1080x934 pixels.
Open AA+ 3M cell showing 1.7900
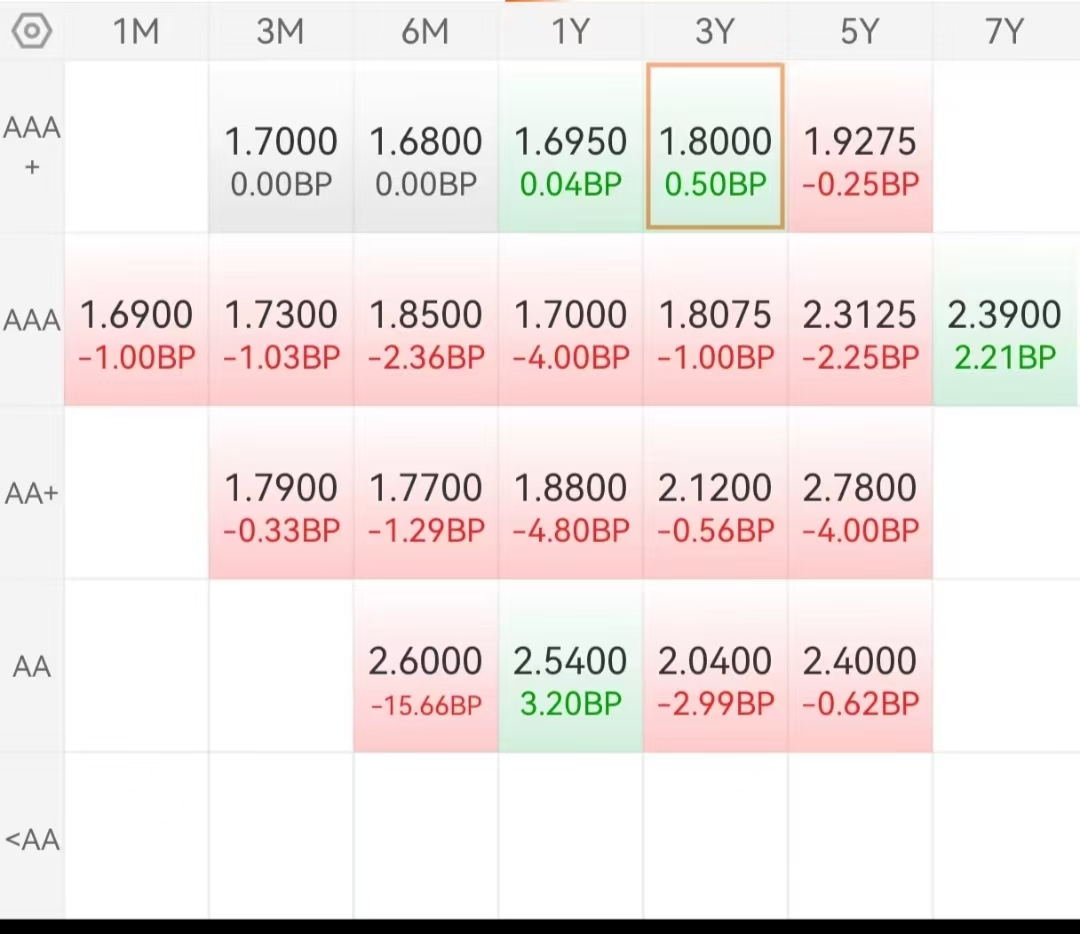[x=281, y=493]
